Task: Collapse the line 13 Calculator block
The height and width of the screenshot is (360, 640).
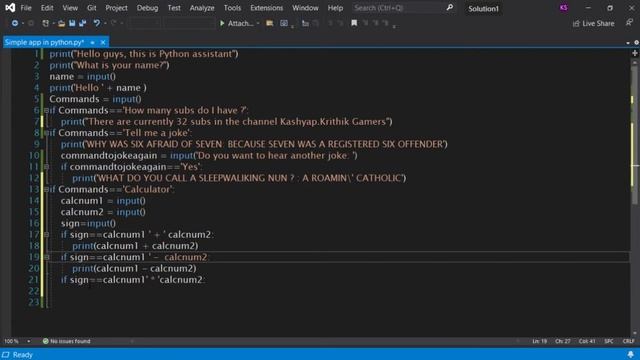Action: point(46,189)
